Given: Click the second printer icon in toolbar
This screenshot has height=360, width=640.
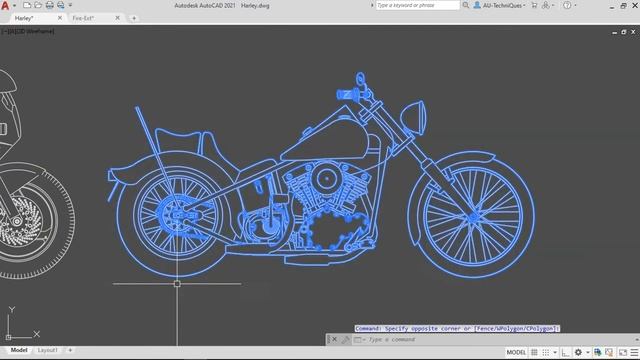Looking at the screenshot, I should point(60,5).
